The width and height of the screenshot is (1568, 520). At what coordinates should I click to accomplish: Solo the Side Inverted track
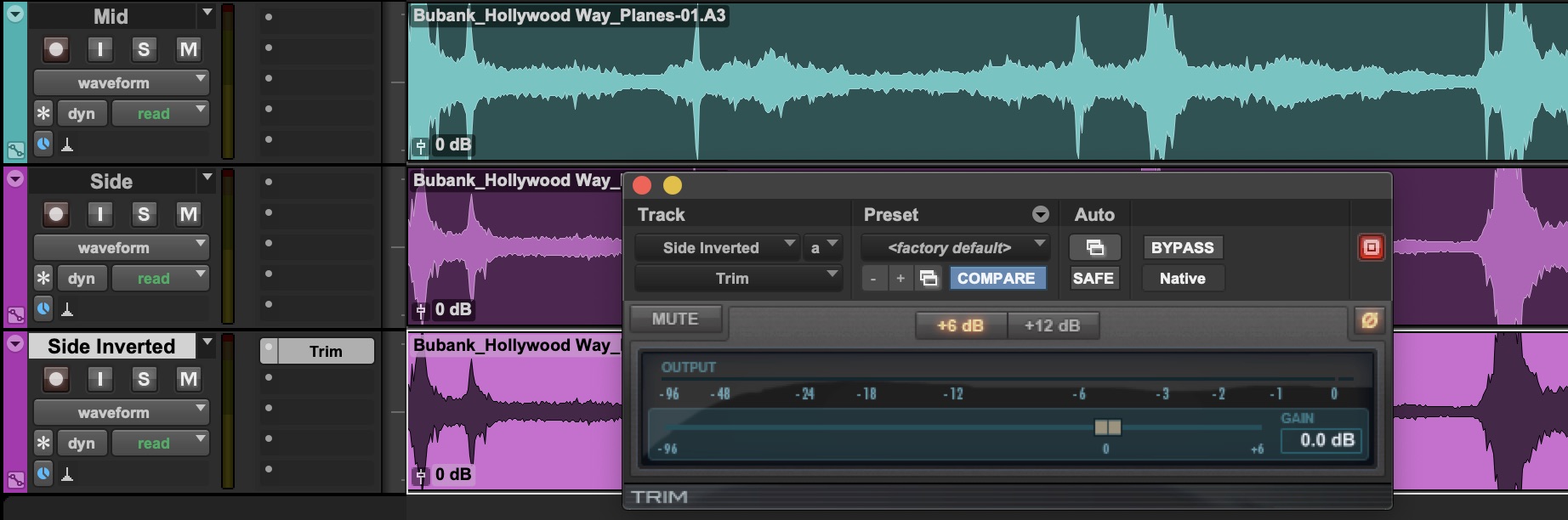click(x=144, y=379)
